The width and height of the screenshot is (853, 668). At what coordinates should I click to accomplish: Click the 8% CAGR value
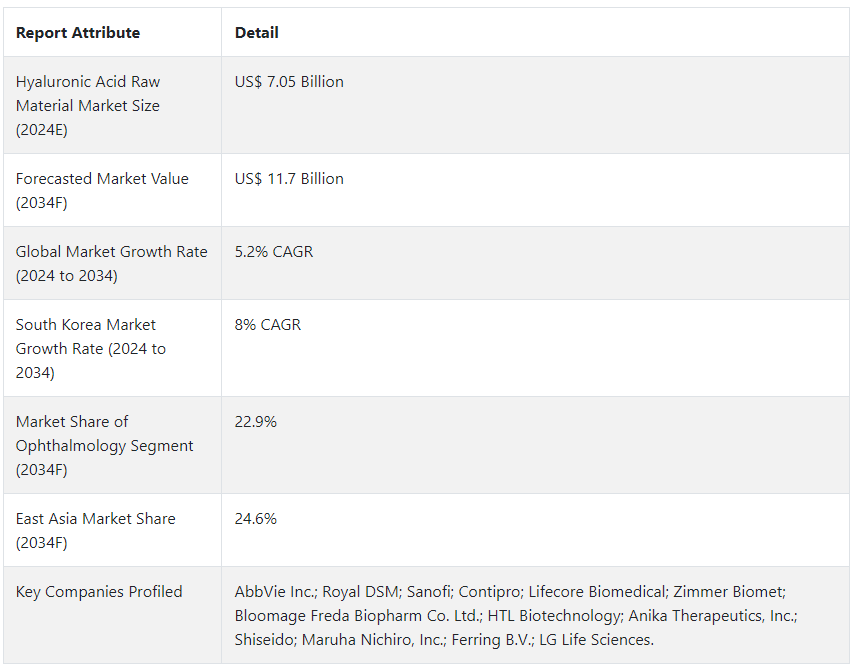(x=268, y=325)
